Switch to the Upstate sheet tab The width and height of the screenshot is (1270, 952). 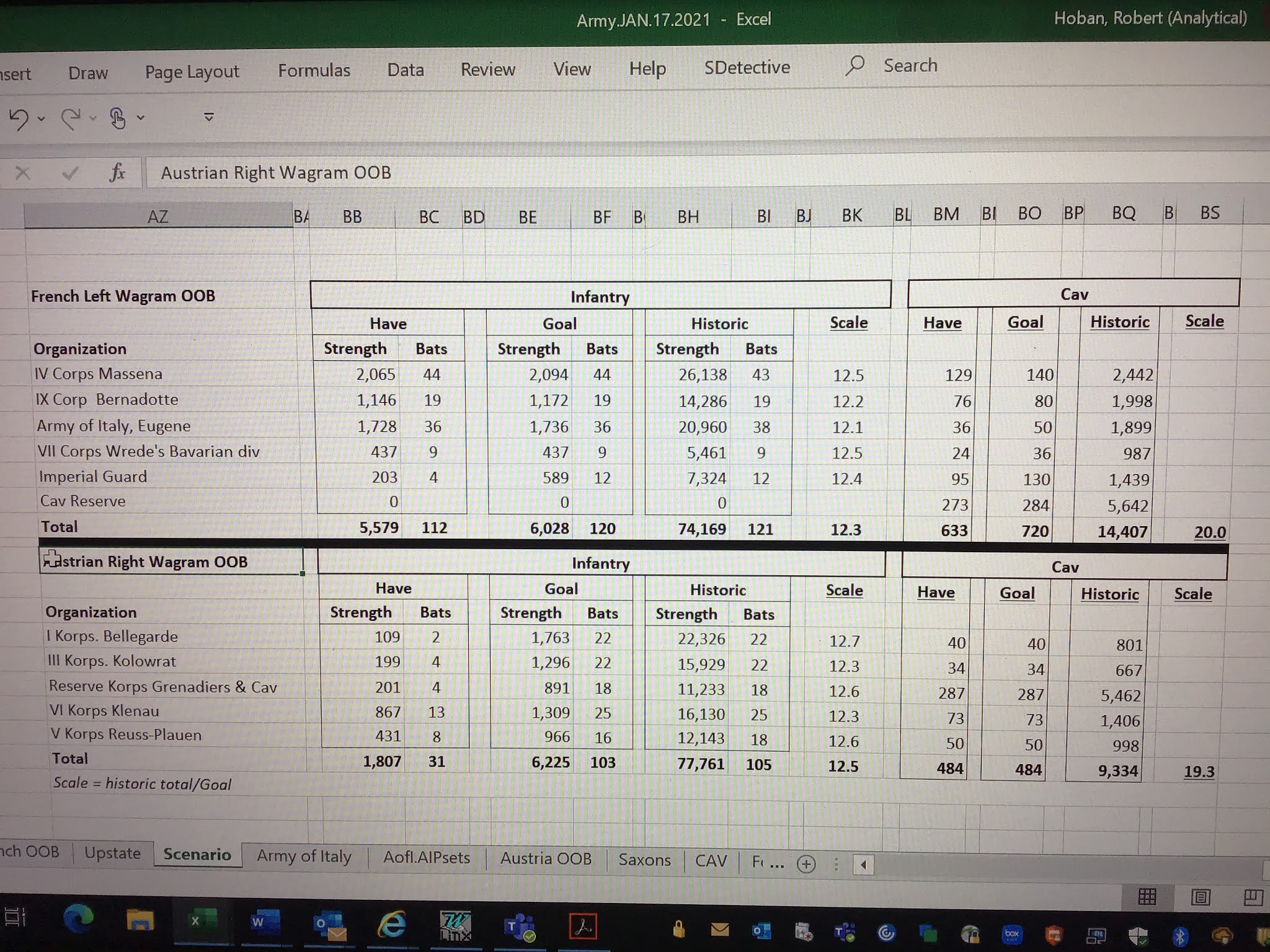[112, 853]
